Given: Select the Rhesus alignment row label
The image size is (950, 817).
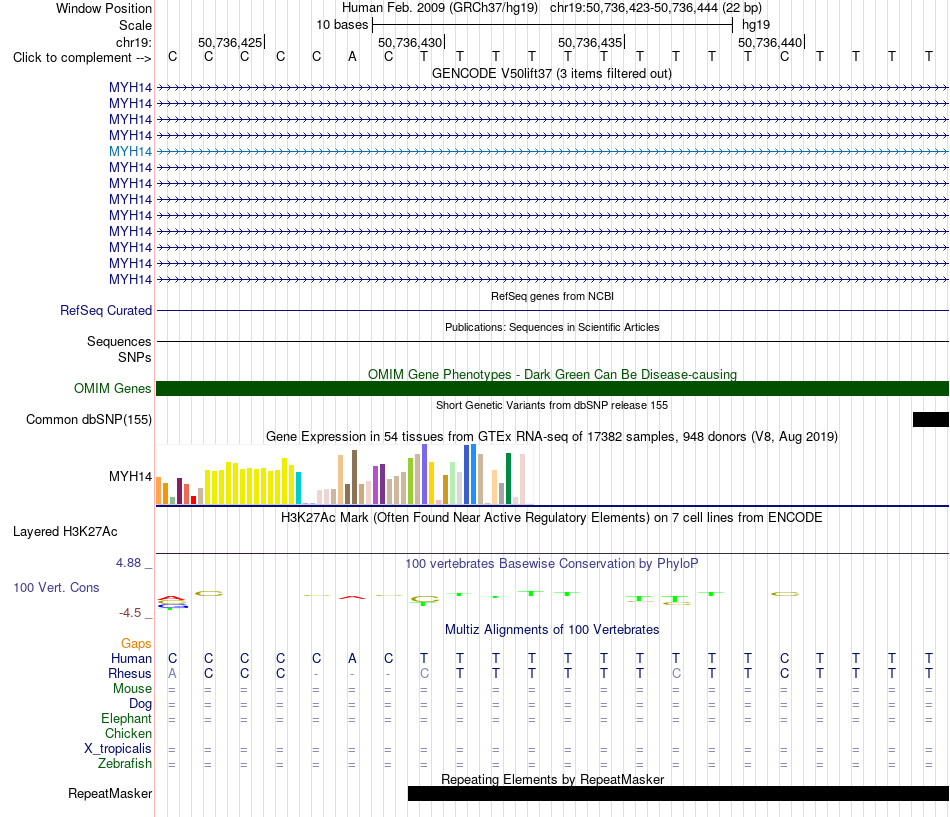Looking at the screenshot, I should (130, 673).
